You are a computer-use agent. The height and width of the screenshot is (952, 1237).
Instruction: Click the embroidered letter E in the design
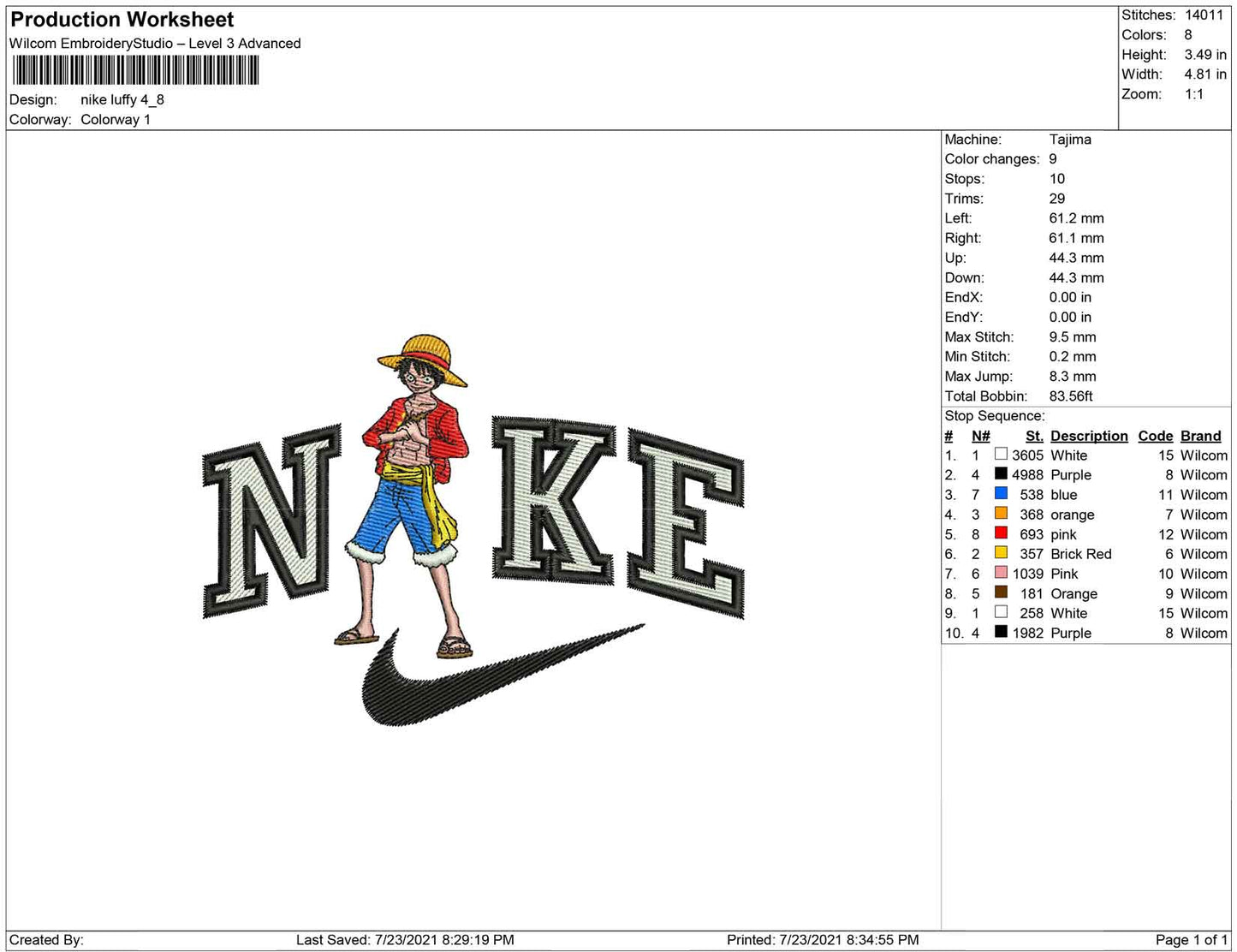[x=687, y=522]
